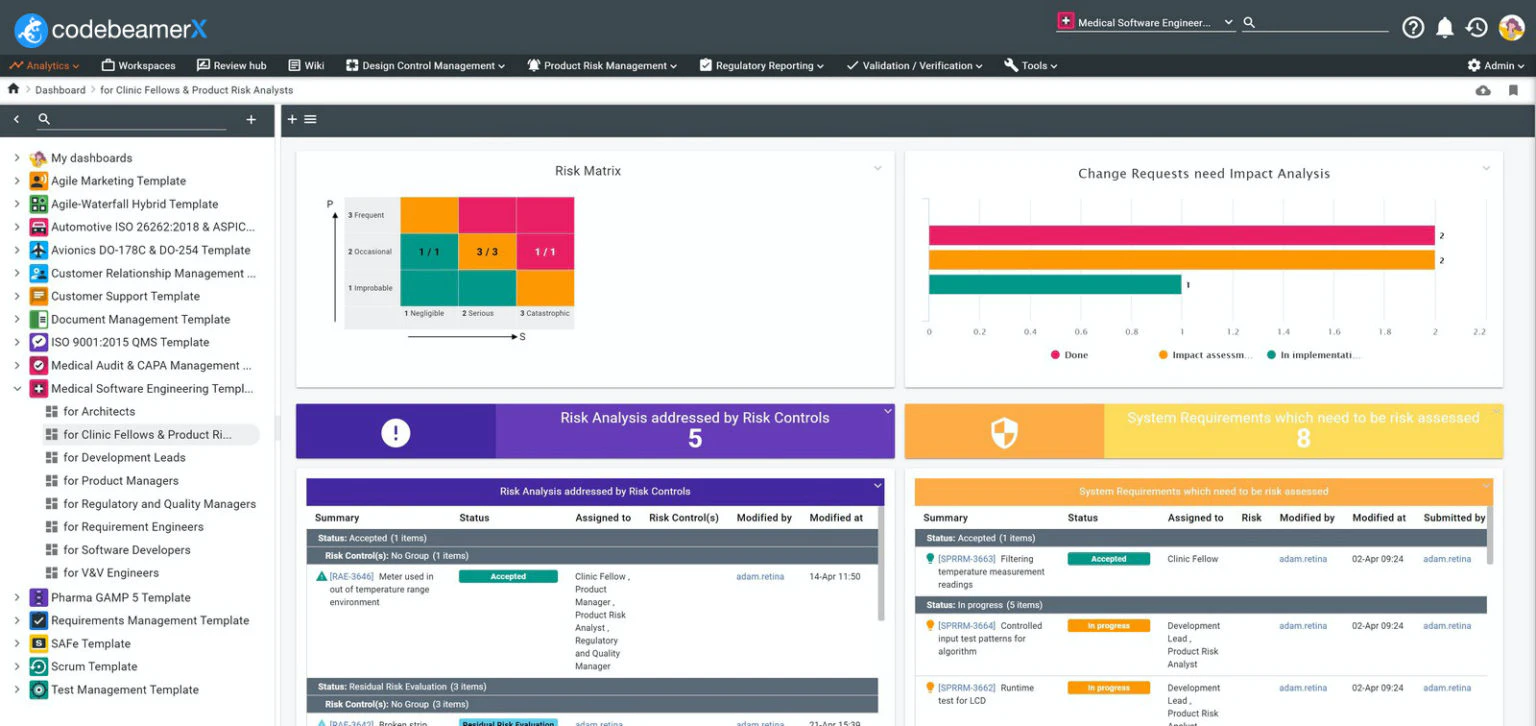Click the pink Catastrophic 1/1 risk matrix cell

coord(545,252)
